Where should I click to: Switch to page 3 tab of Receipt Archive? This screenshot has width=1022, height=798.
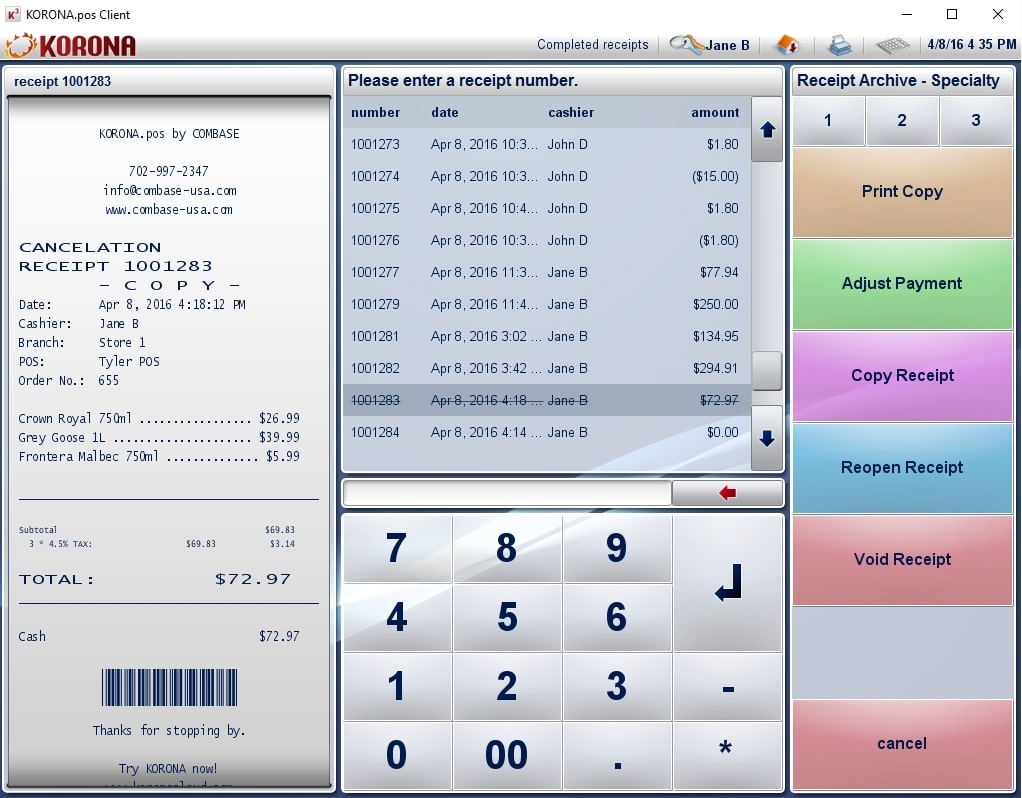(x=976, y=121)
